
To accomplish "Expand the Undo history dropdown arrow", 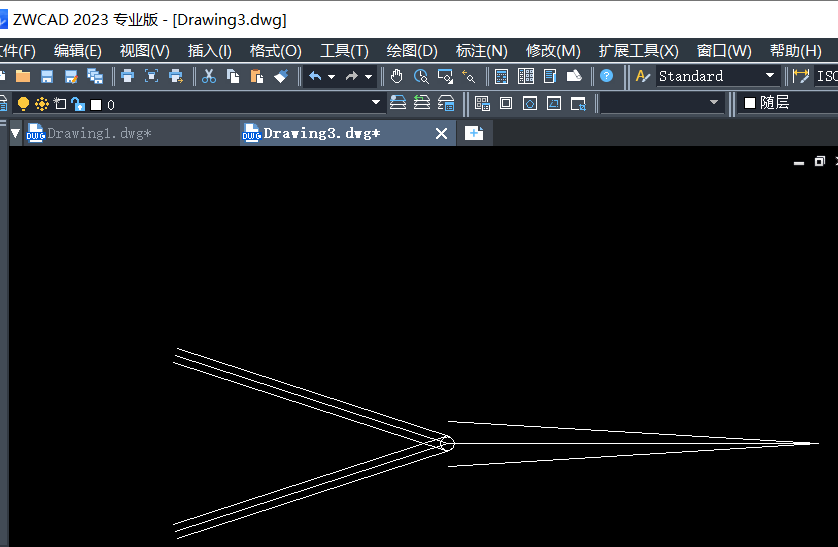I will tap(331, 77).
